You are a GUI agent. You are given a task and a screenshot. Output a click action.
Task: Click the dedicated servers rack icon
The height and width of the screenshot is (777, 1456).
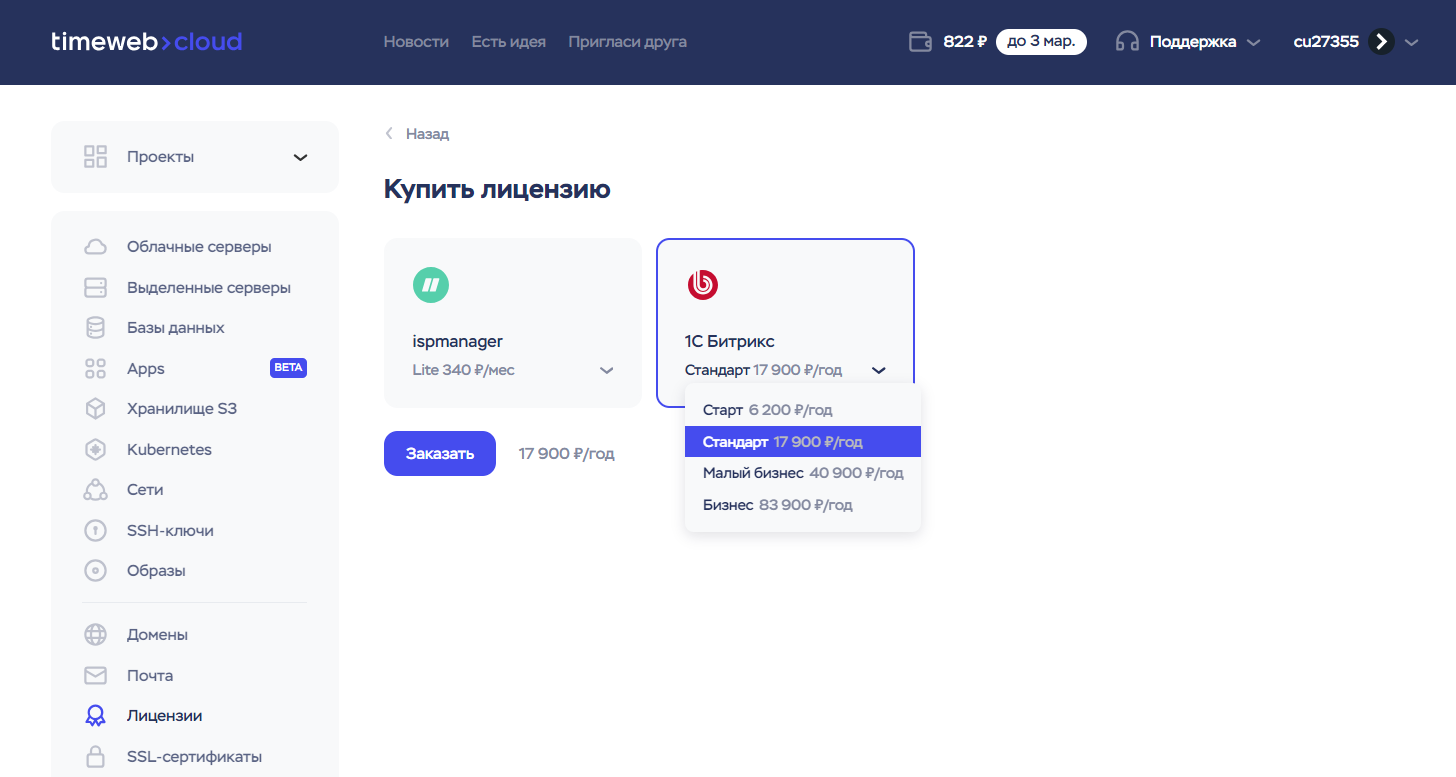pos(95,288)
